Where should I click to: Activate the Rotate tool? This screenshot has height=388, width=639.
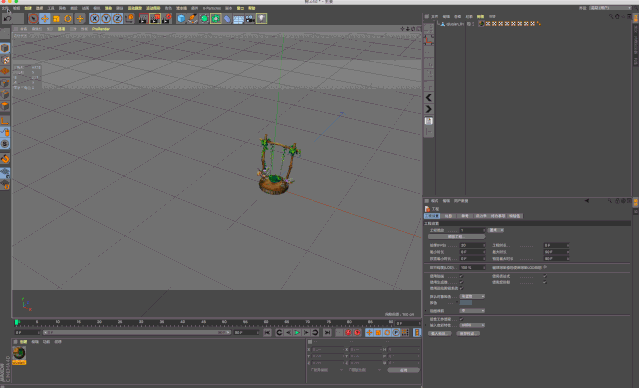point(68,18)
